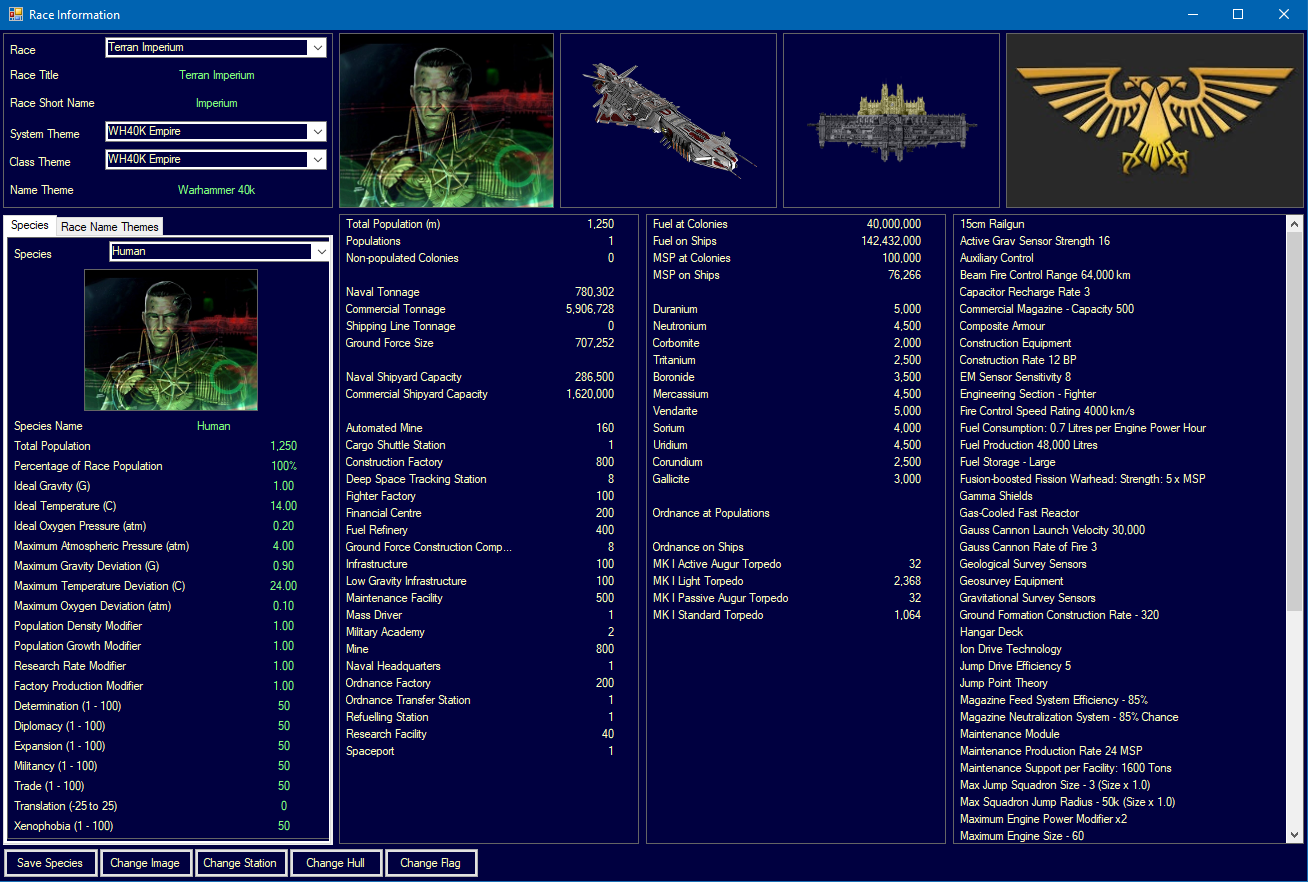Image resolution: width=1308 pixels, height=882 pixels.
Task: Select the Commercial Tonnage row
Action: (488, 309)
